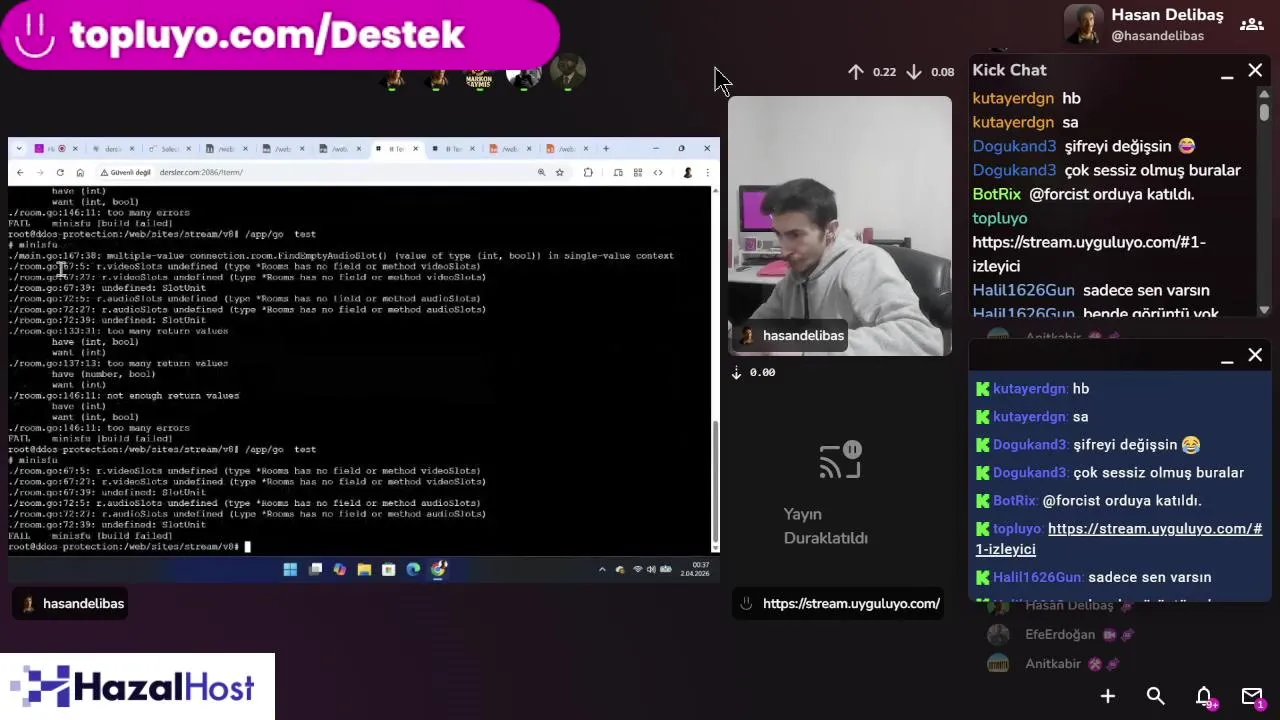The width and height of the screenshot is (1280, 720).
Task: Open Microsoft Edge in taskbar
Action: [413, 569]
